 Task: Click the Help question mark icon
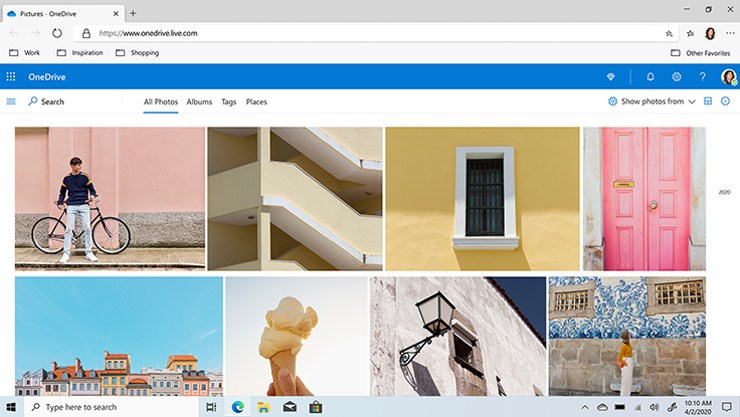[702, 77]
